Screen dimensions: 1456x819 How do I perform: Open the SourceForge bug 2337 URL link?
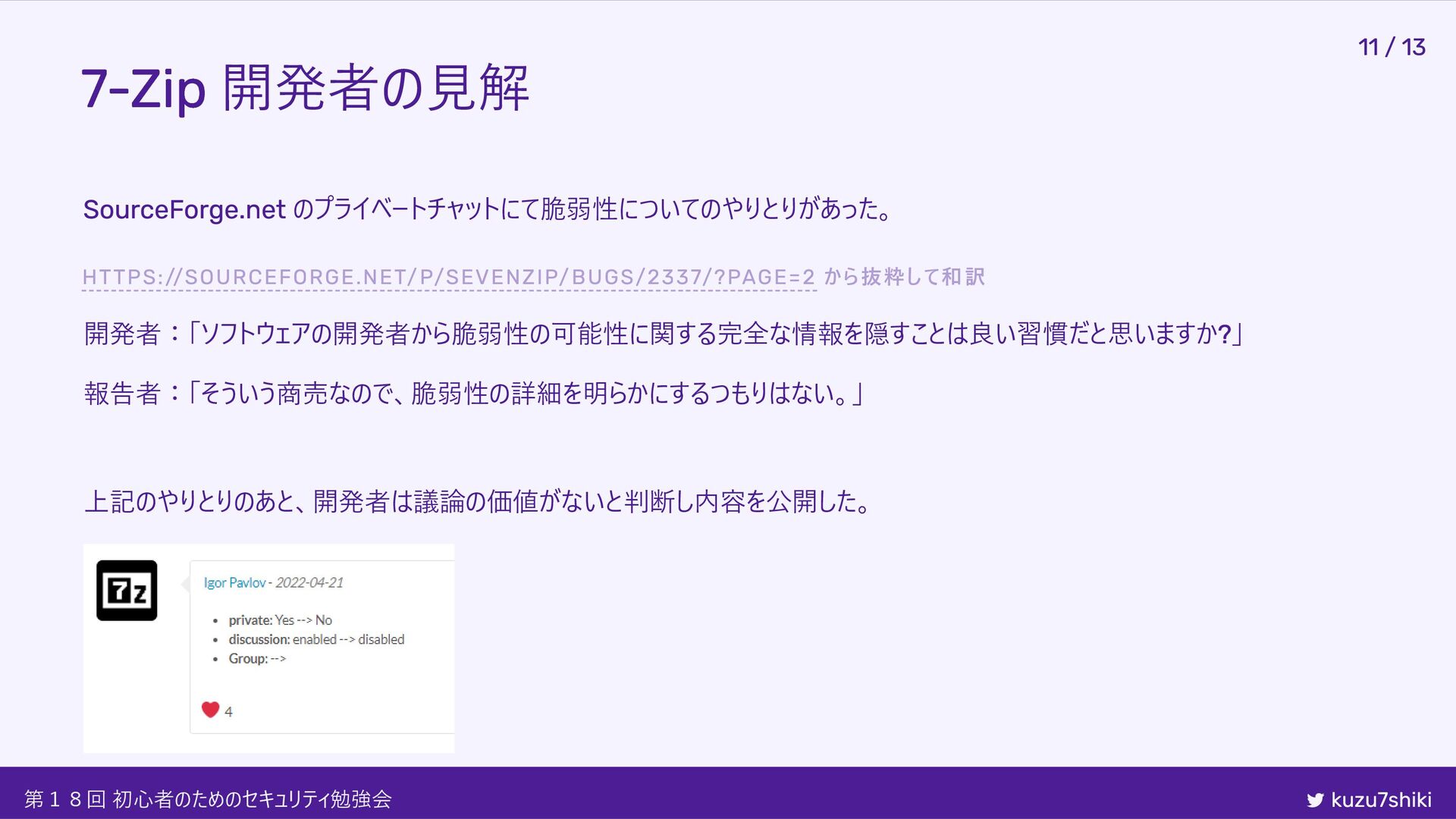pos(449,278)
